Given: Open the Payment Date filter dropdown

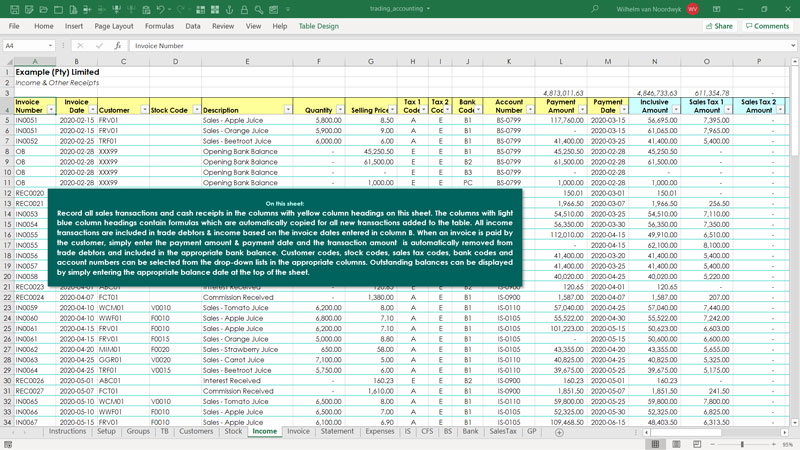Looking at the screenshot, I should 624,110.
